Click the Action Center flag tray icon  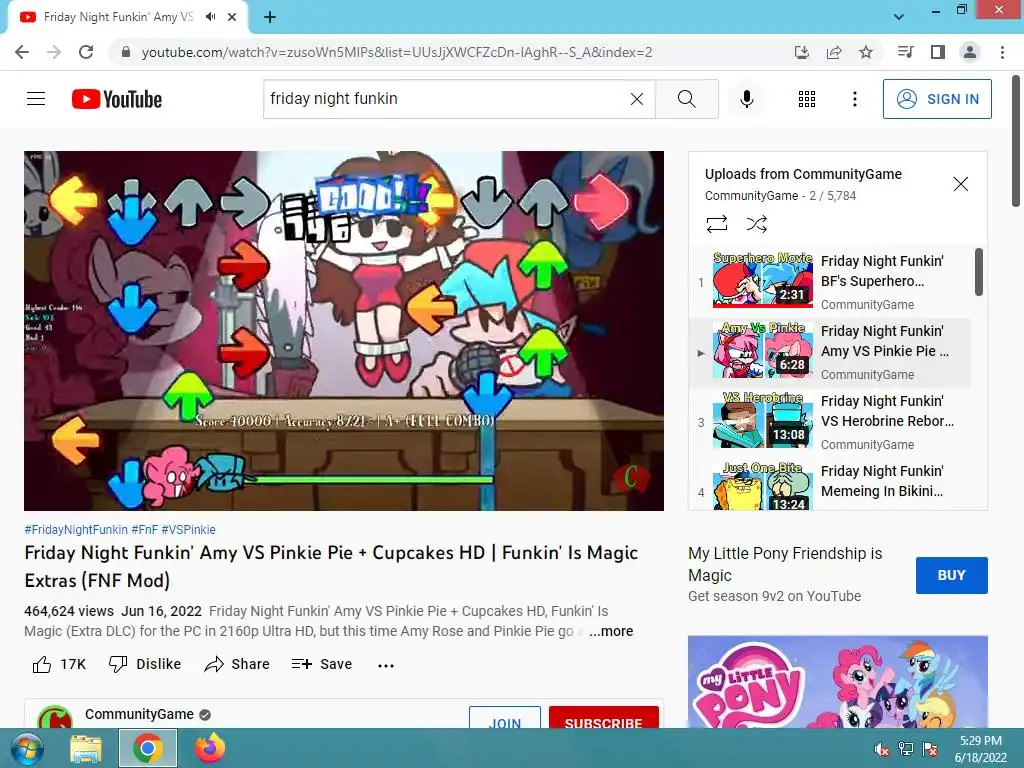tap(930, 750)
